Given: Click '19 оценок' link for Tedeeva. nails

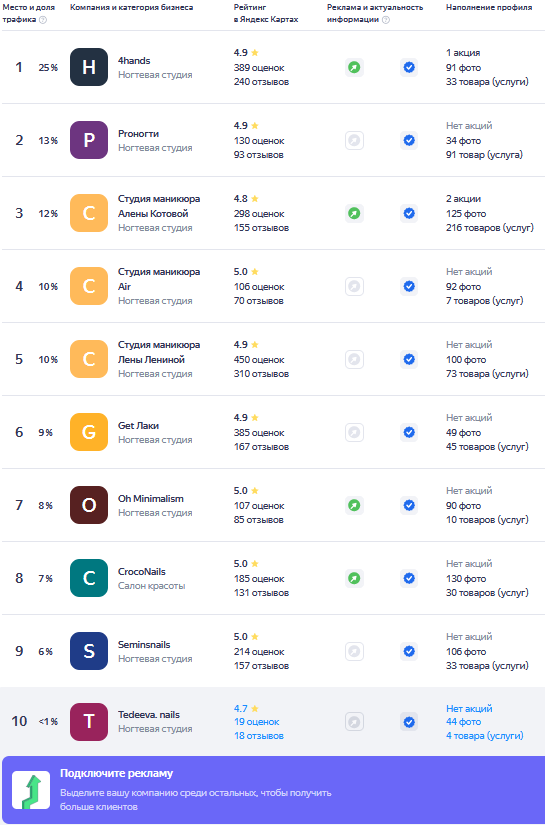Looking at the screenshot, I should click(257, 722).
